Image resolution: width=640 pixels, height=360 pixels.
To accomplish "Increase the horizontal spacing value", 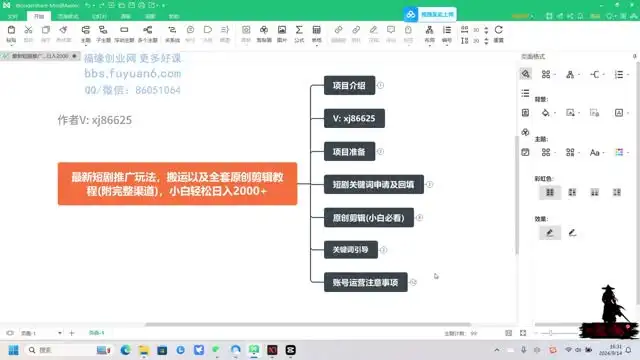I will click(486, 28).
